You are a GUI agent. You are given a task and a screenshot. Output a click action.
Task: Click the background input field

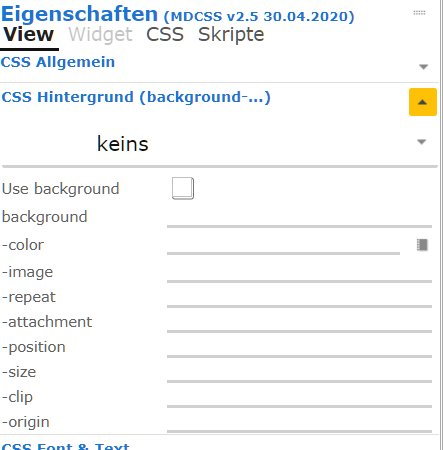[299, 218]
